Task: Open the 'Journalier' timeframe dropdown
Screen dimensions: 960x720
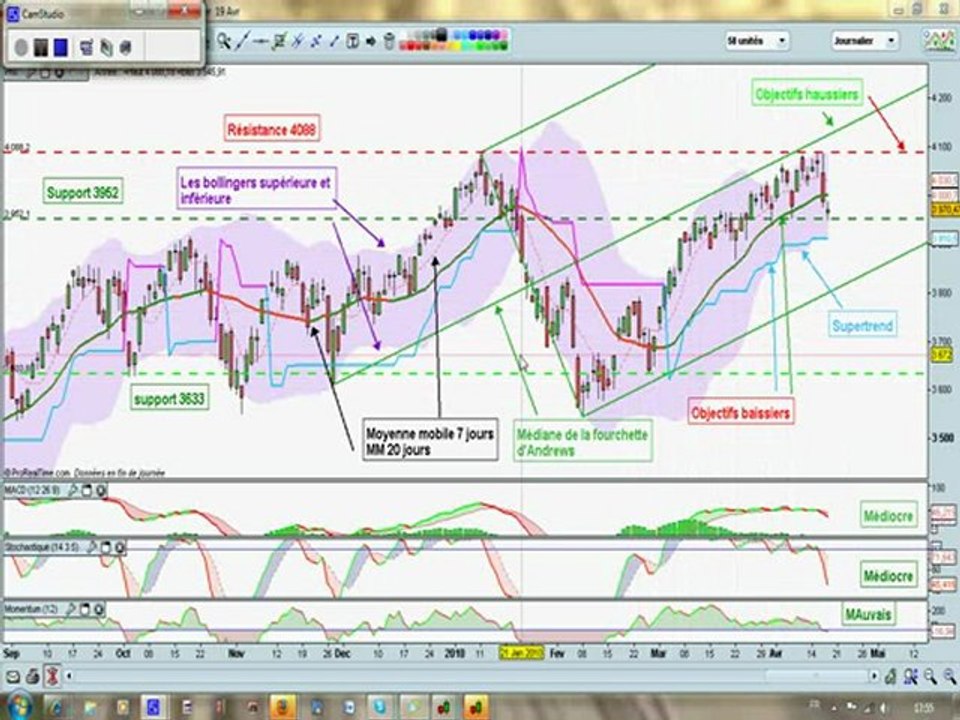Action: [864, 41]
